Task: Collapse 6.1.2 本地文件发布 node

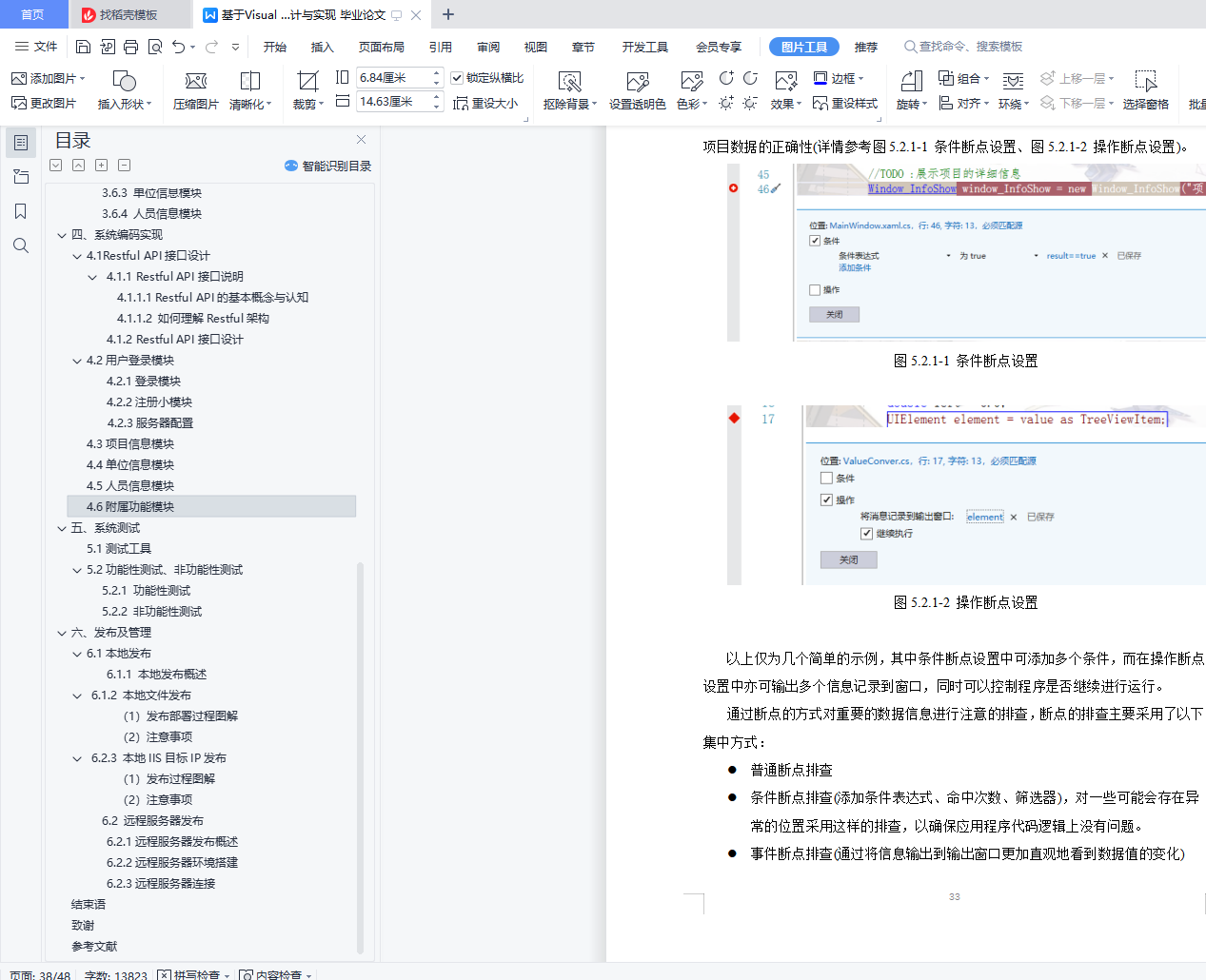Action: tap(77, 696)
